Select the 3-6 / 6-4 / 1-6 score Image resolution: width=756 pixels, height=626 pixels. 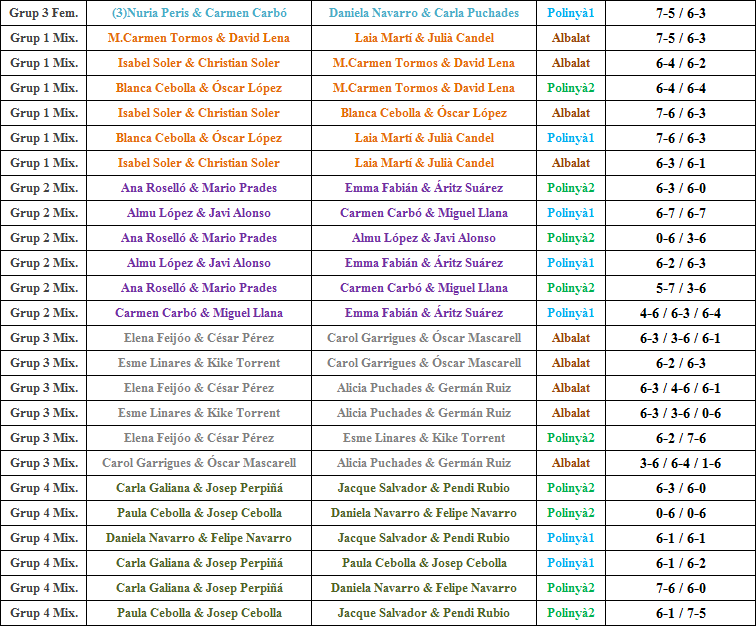click(x=680, y=463)
